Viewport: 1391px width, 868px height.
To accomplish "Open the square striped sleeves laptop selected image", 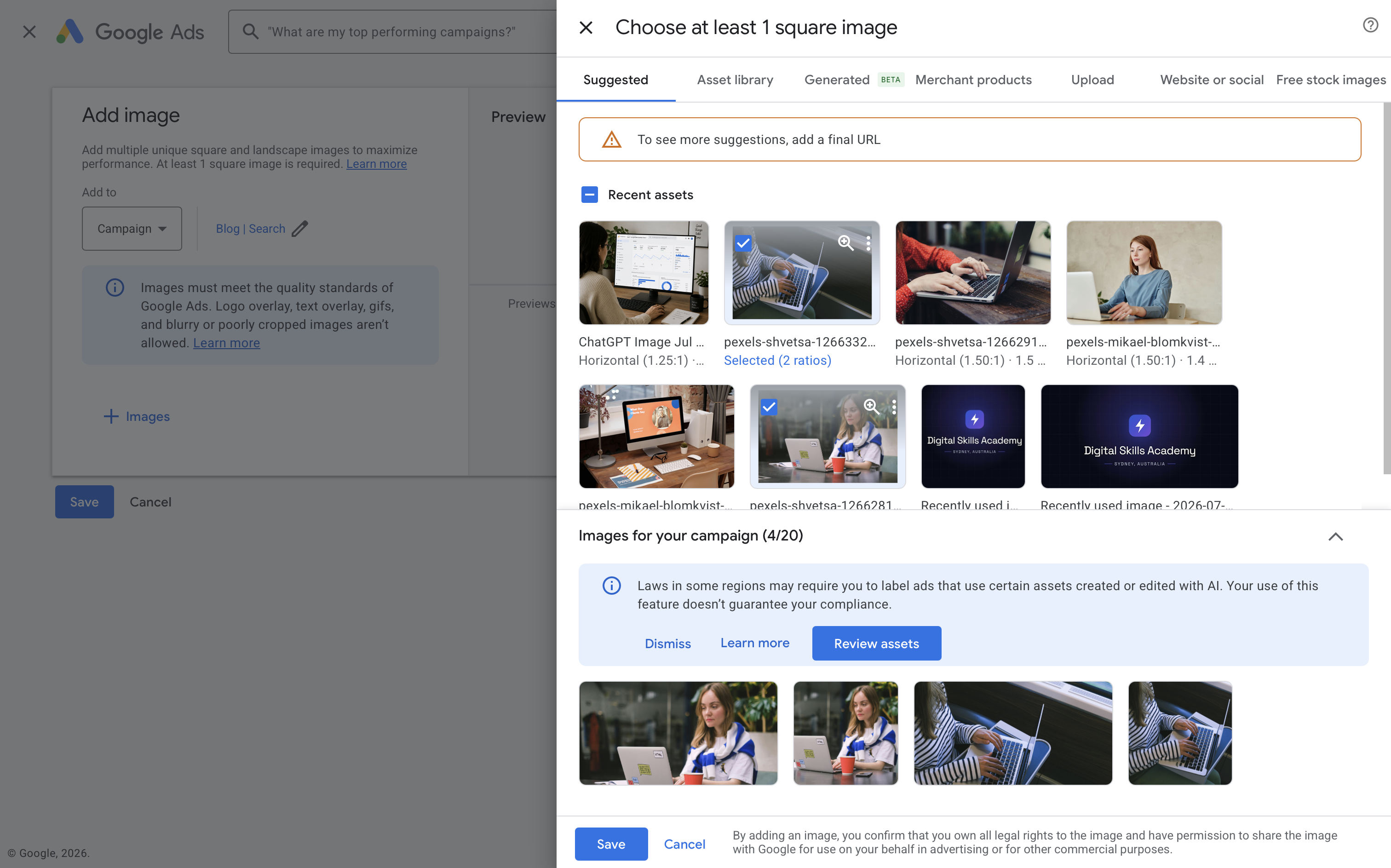I will pos(1180,733).
